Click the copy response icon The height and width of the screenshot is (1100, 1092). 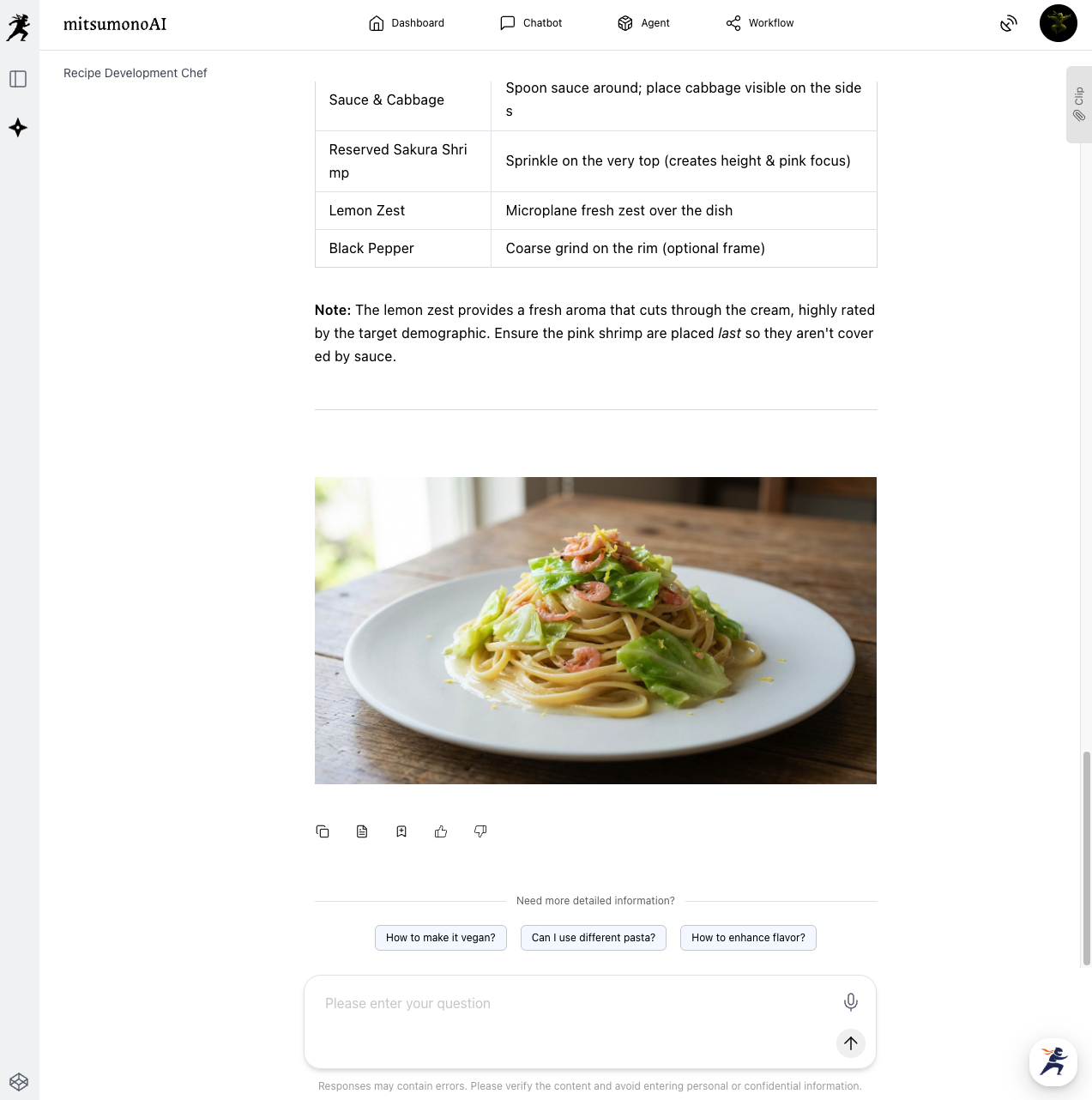click(x=323, y=831)
